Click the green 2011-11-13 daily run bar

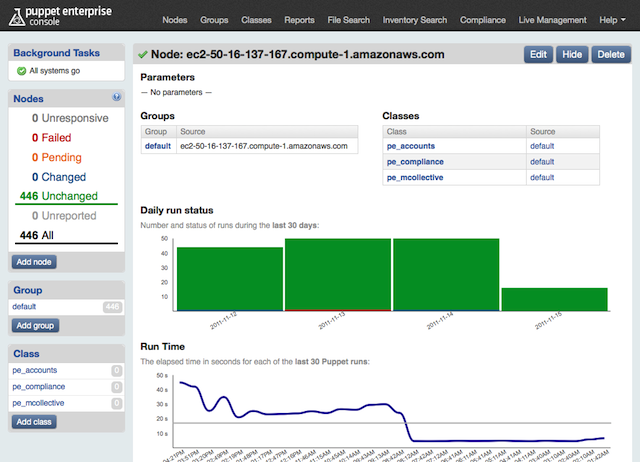[x=337, y=273]
